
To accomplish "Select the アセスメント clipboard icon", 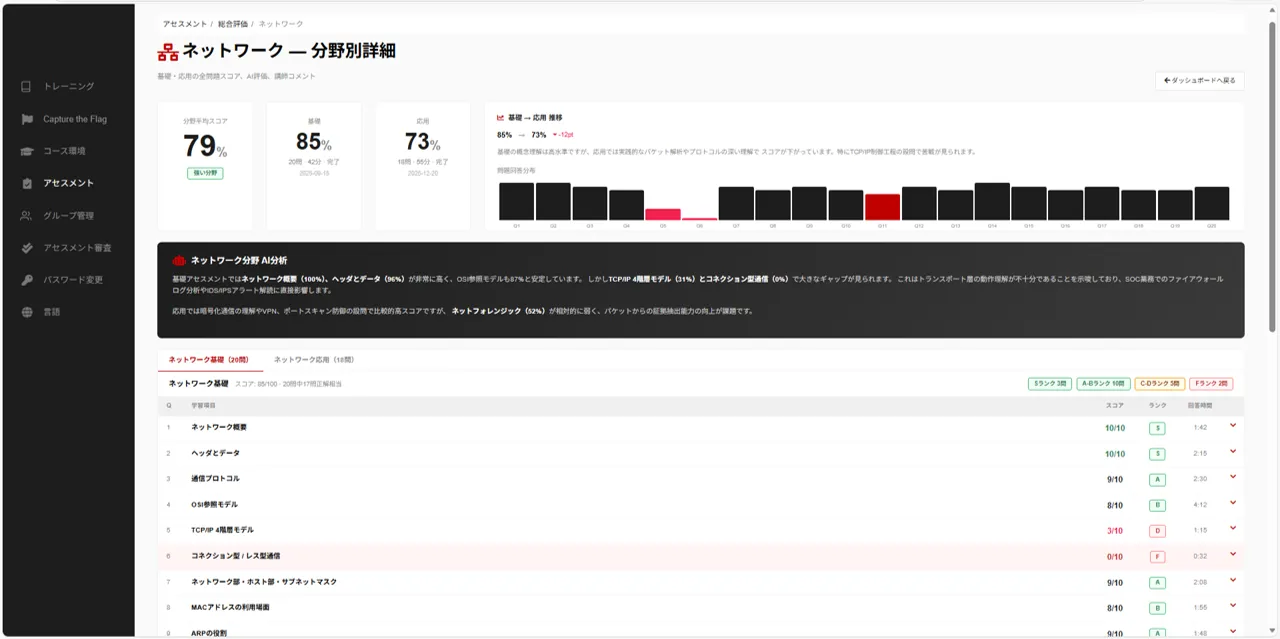I will tap(27, 183).
